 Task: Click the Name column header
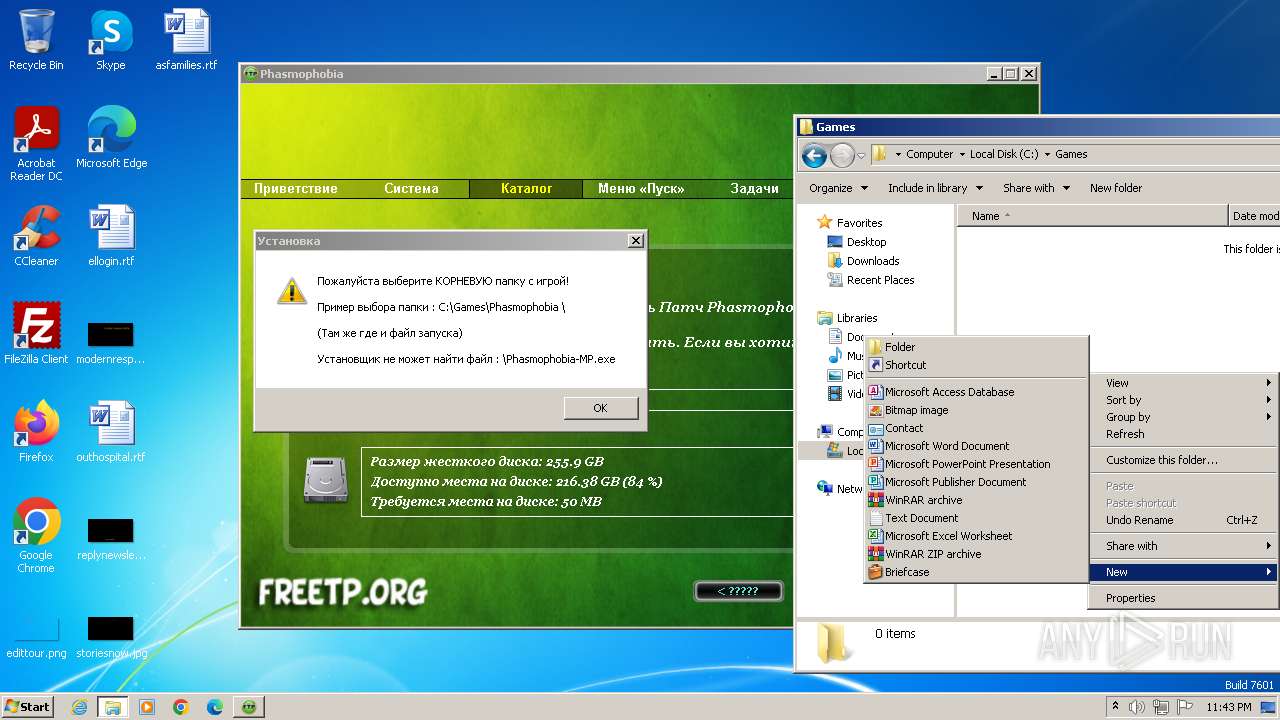pyautogui.click(x=1092, y=216)
